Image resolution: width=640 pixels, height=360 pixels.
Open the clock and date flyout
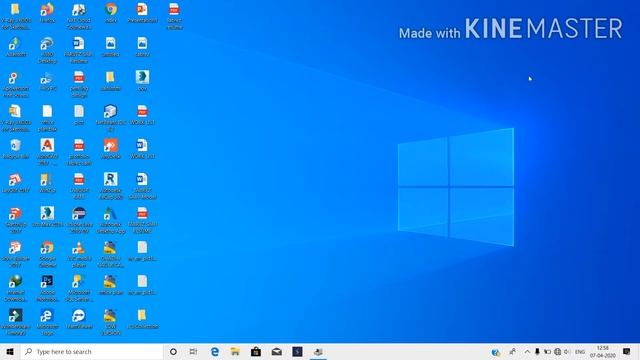[602, 352]
